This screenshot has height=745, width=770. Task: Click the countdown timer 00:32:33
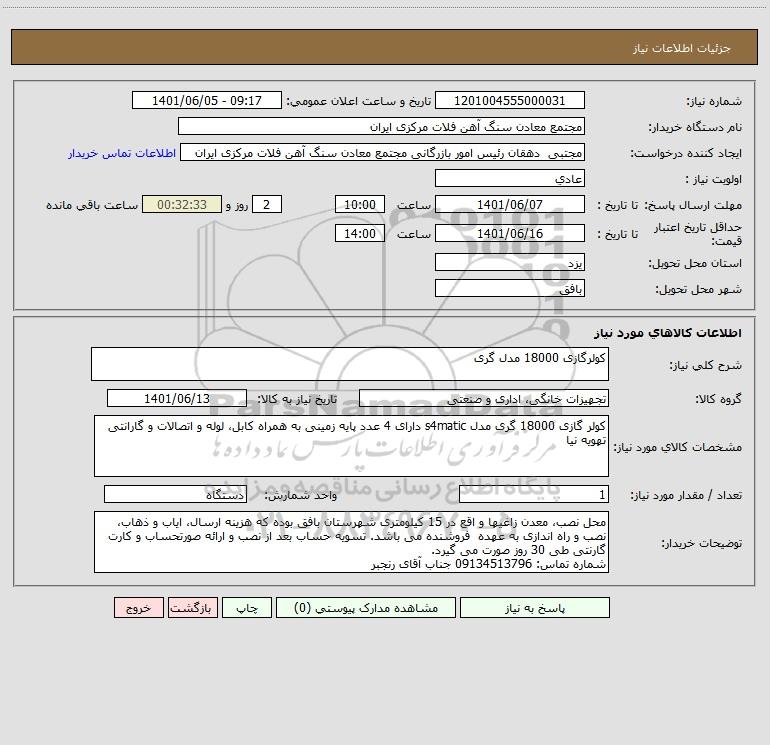coord(182,204)
